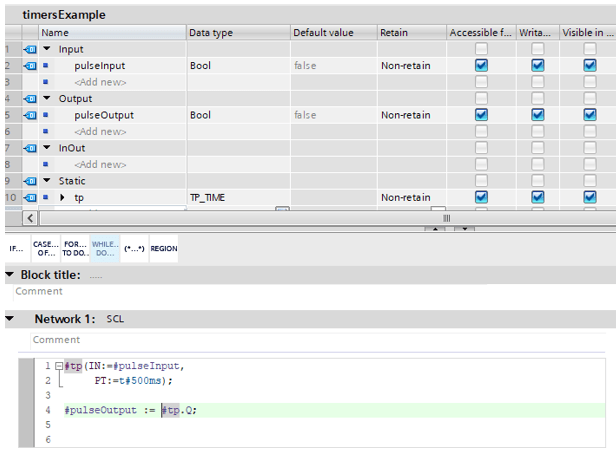
Task: Toggle Visible checkbox for pulseOutput
Action: point(590,115)
